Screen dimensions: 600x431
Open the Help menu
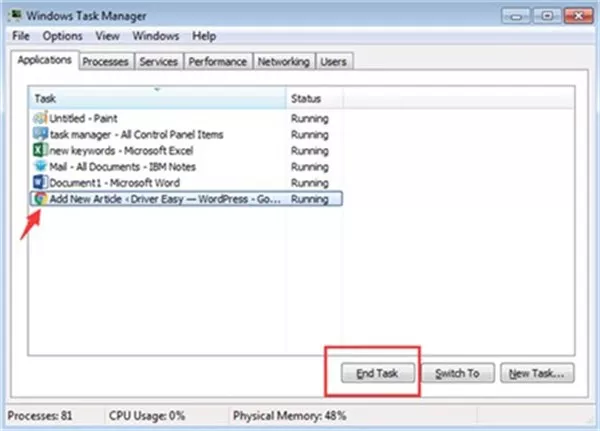pos(204,36)
